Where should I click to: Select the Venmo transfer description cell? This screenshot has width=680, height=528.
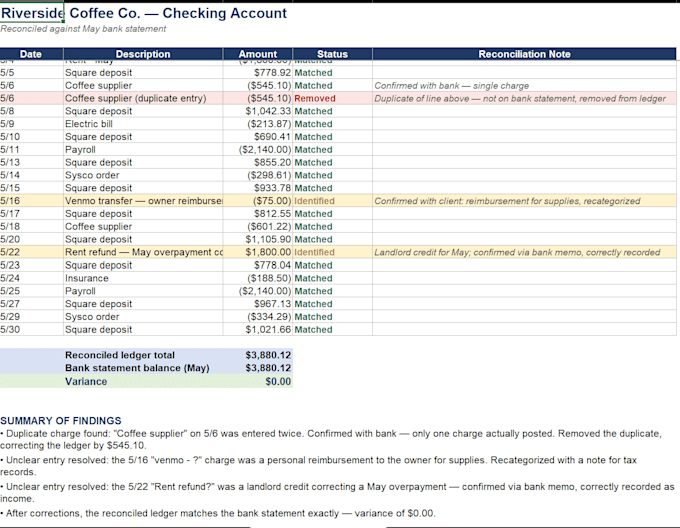click(x=143, y=201)
